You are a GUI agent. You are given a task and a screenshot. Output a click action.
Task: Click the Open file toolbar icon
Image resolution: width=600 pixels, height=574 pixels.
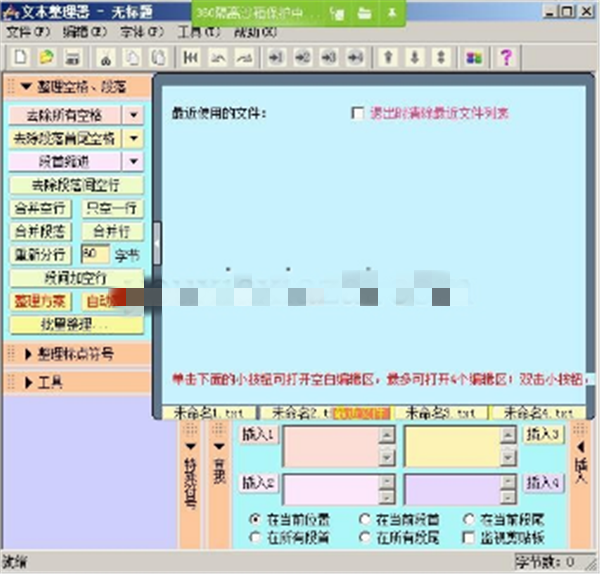(x=45, y=57)
